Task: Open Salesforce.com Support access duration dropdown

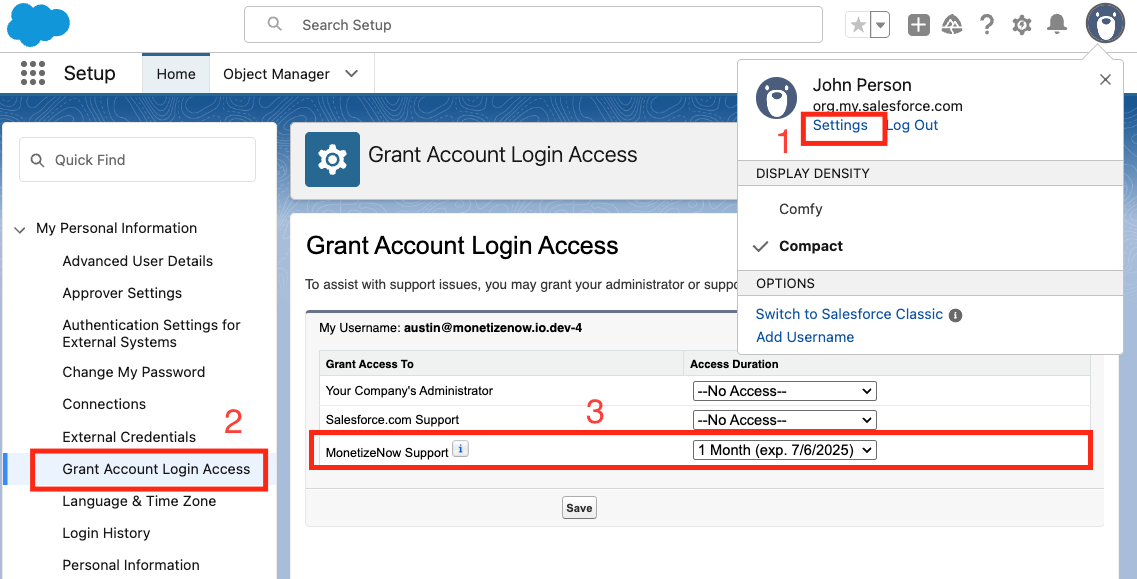Action: coord(785,420)
